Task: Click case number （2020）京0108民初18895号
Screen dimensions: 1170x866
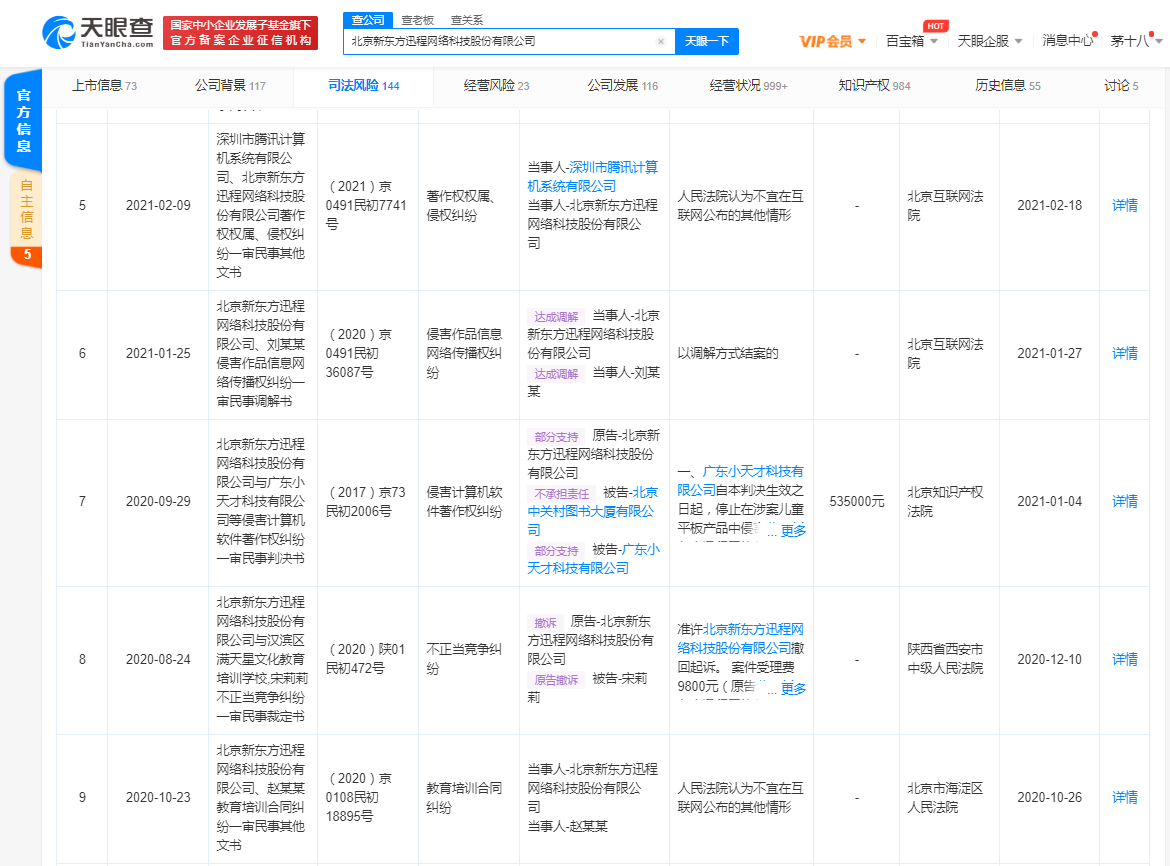Action: [x=360, y=797]
